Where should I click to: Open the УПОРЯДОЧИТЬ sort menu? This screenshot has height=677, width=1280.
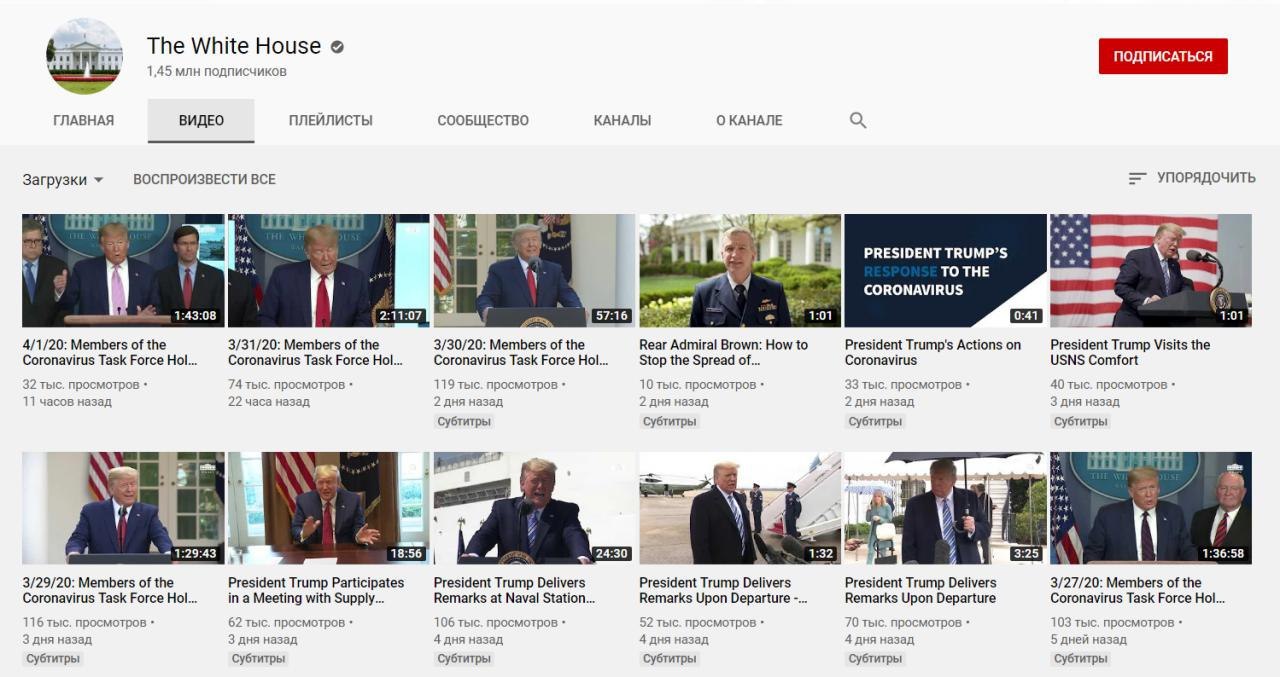[x=1191, y=178]
